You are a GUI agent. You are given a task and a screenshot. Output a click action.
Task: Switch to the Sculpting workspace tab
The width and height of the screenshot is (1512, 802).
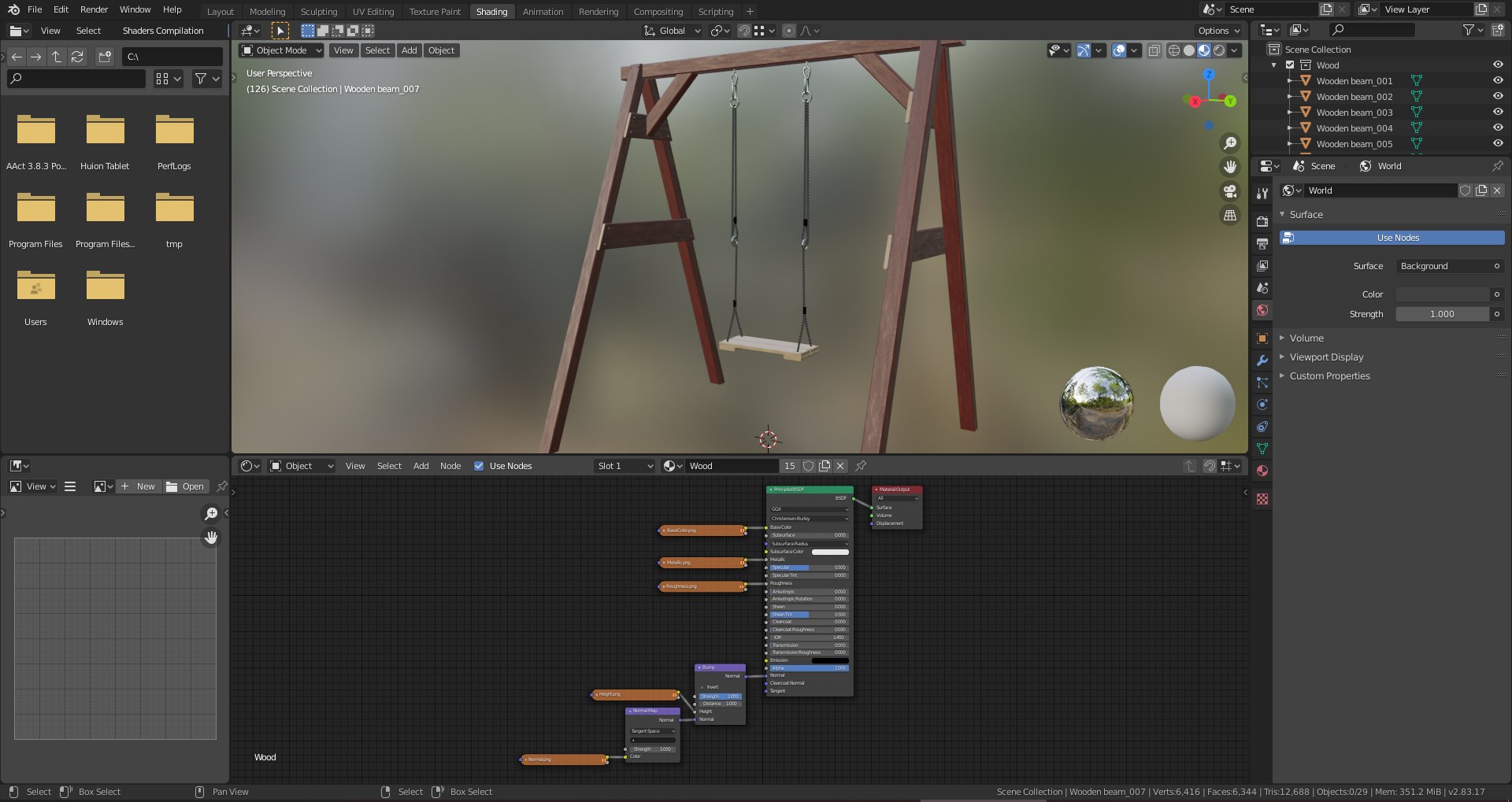pyautogui.click(x=319, y=12)
